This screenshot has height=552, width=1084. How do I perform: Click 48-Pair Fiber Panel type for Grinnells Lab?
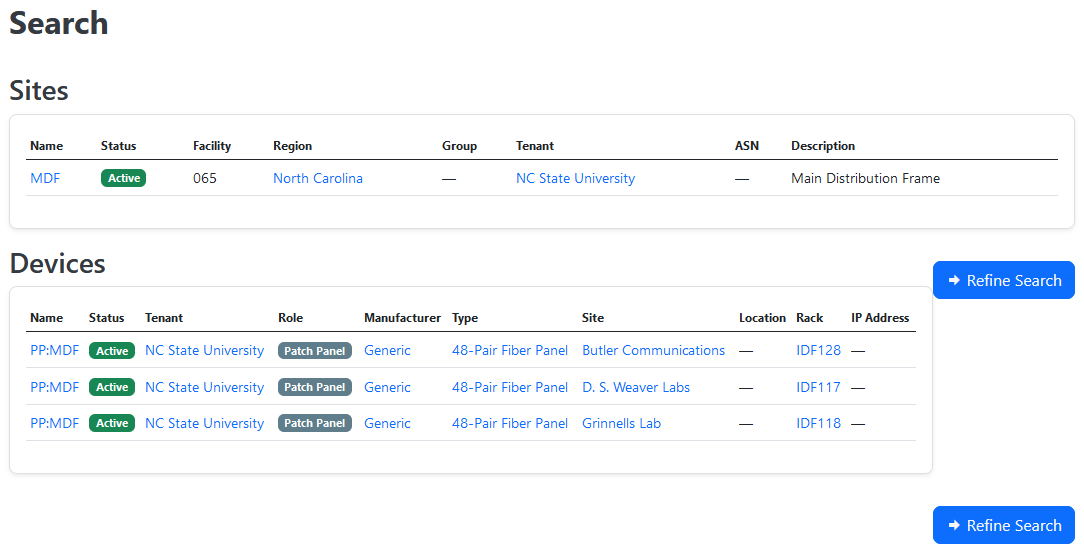click(x=509, y=423)
